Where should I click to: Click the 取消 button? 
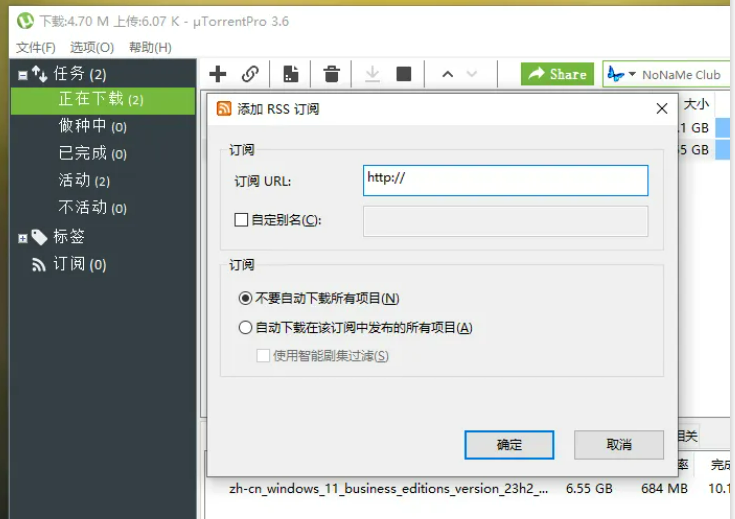pos(619,445)
